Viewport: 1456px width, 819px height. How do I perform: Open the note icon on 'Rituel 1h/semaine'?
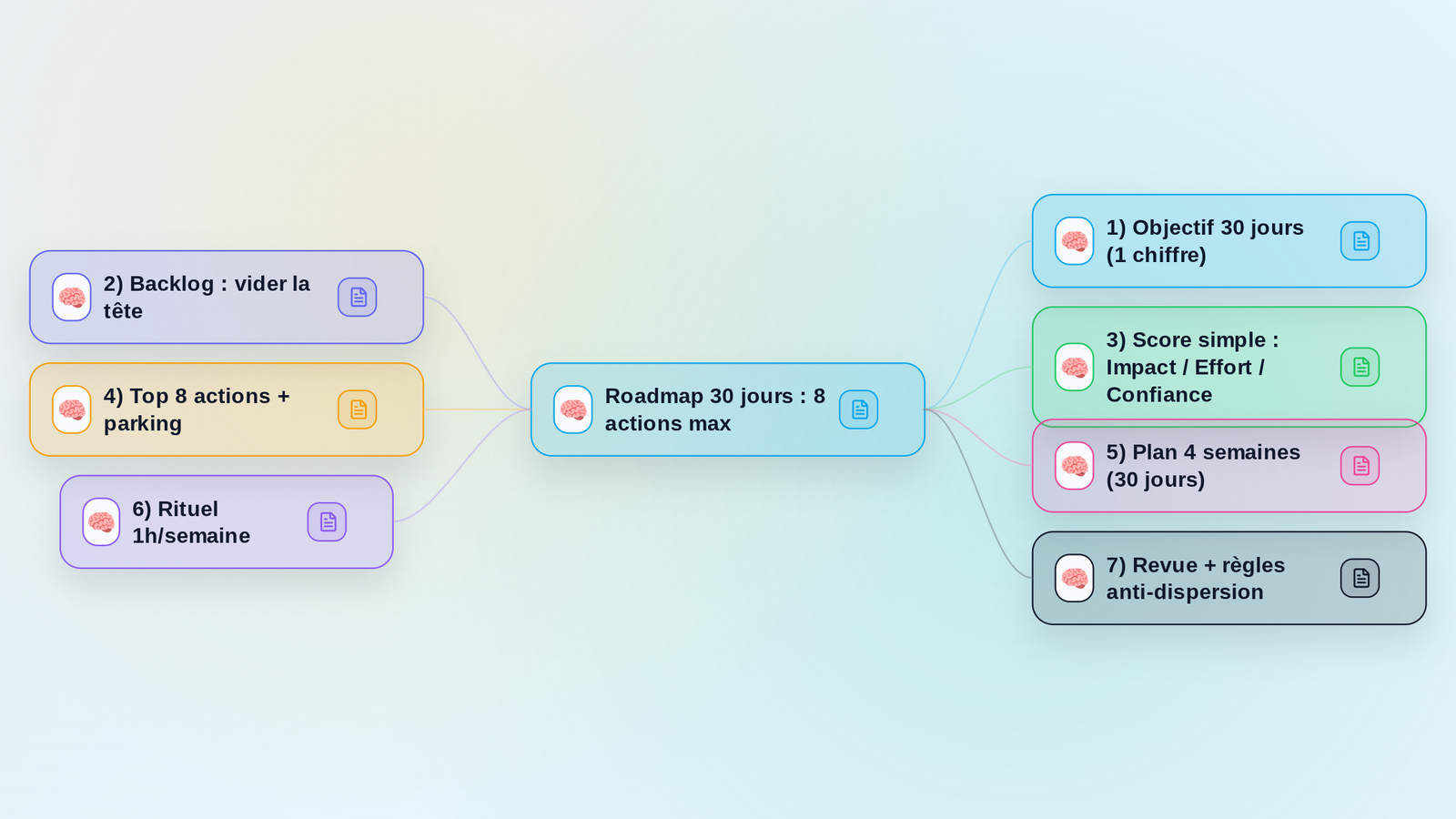(326, 521)
